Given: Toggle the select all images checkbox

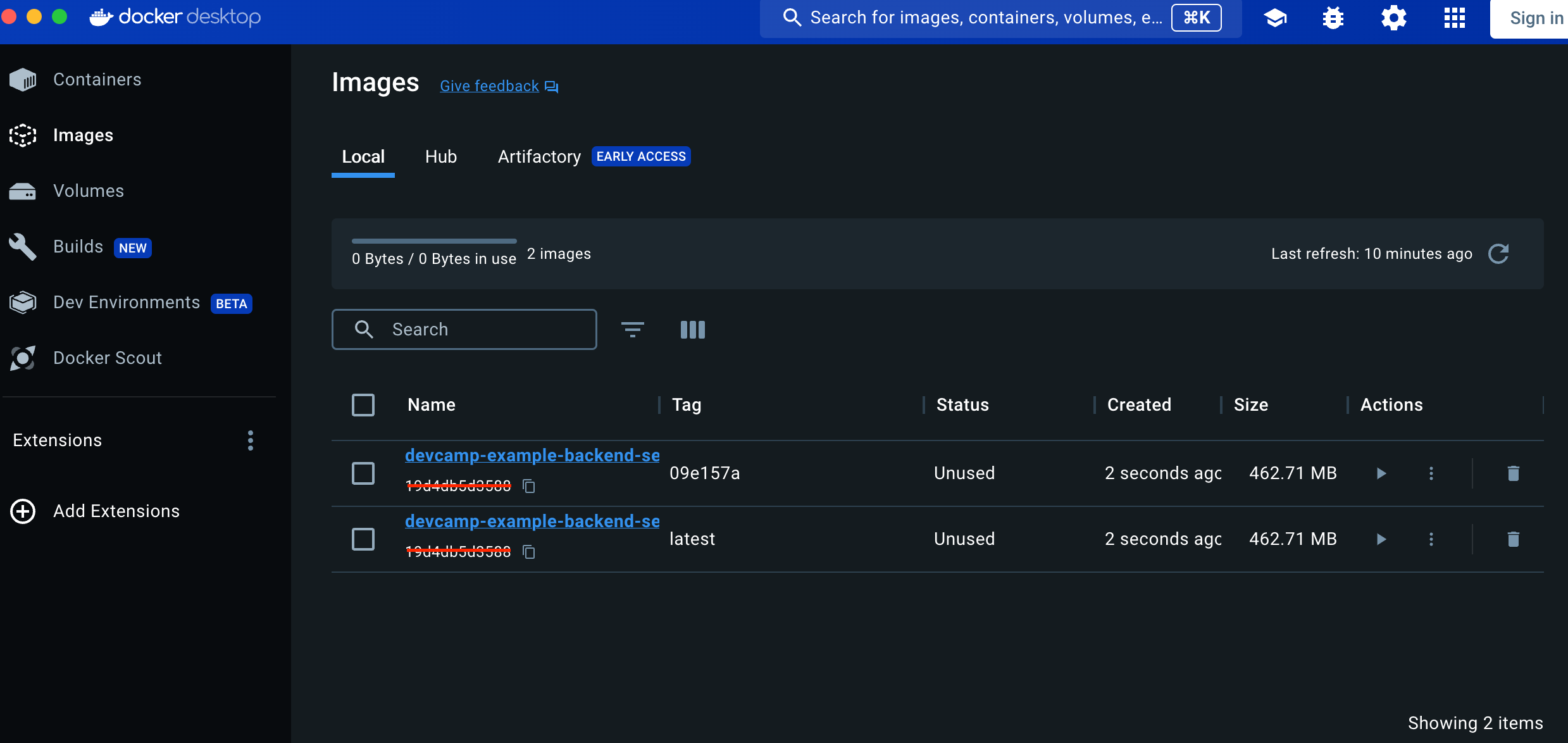Looking at the screenshot, I should coord(363,405).
